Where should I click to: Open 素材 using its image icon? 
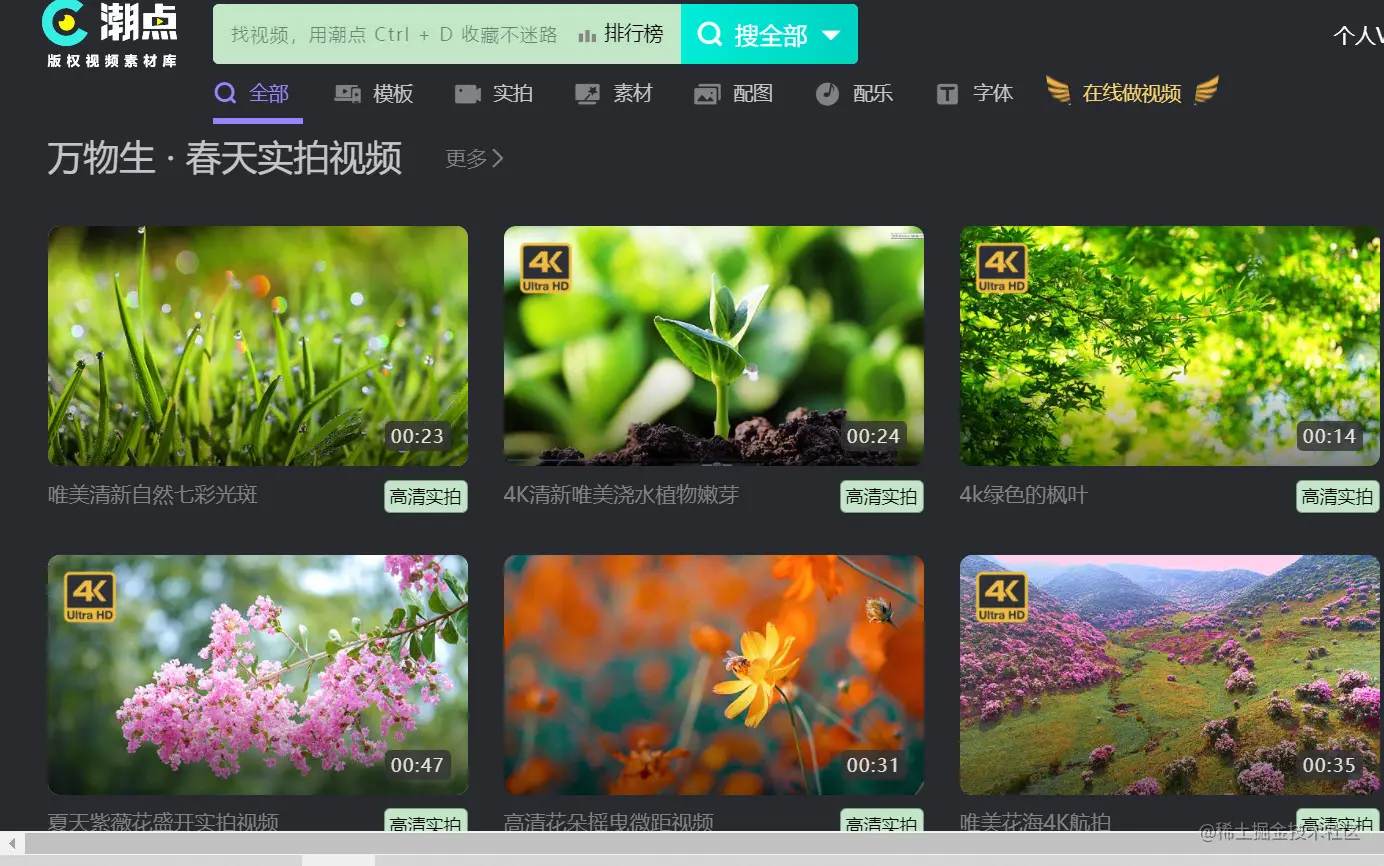[x=587, y=93]
